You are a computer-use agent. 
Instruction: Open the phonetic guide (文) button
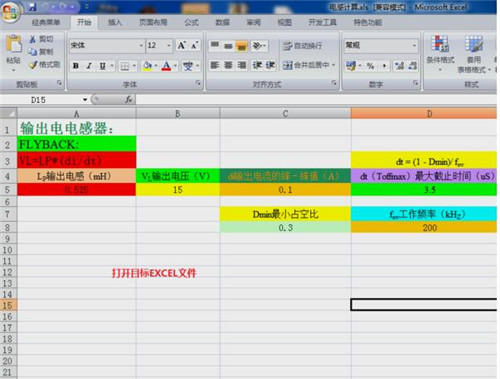(x=188, y=66)
